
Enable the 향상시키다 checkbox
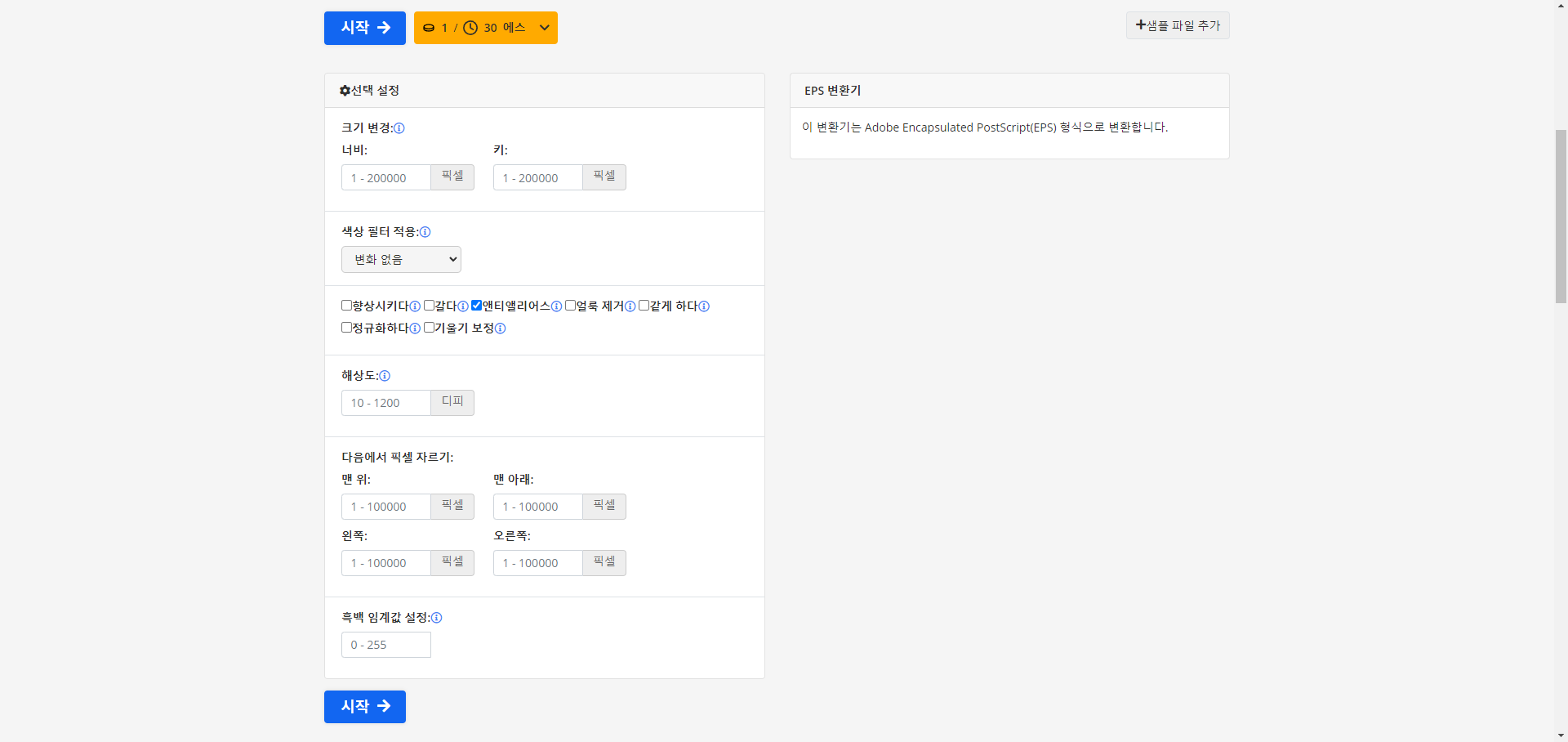346,306
